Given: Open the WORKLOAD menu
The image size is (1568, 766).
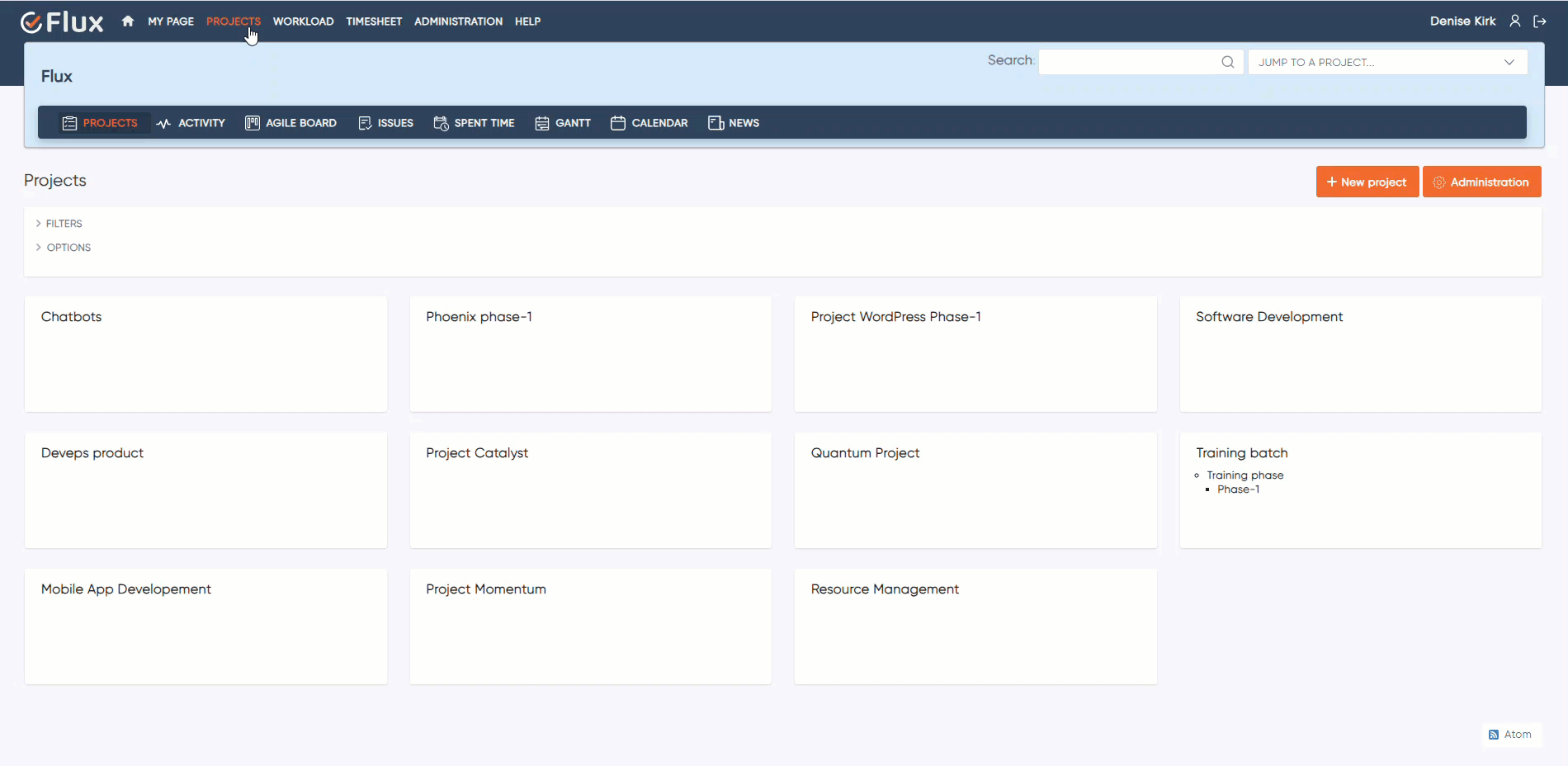Looking at the screenshot, I should 303,21.
